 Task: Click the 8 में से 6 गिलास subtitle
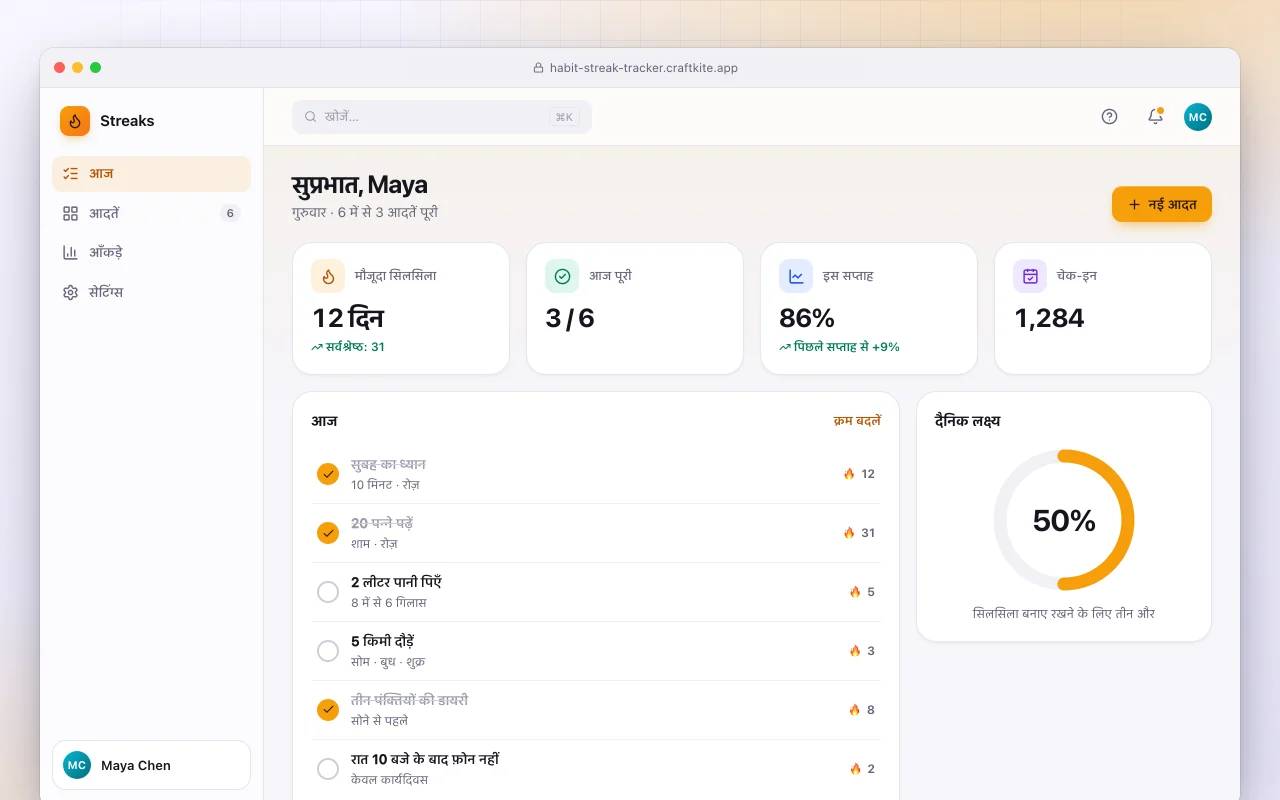(389, 603)
